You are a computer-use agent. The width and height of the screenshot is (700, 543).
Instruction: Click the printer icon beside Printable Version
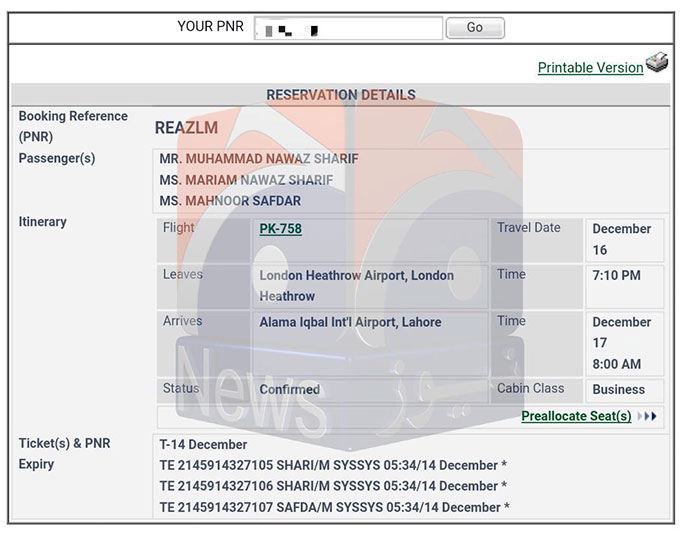point(657,63)
